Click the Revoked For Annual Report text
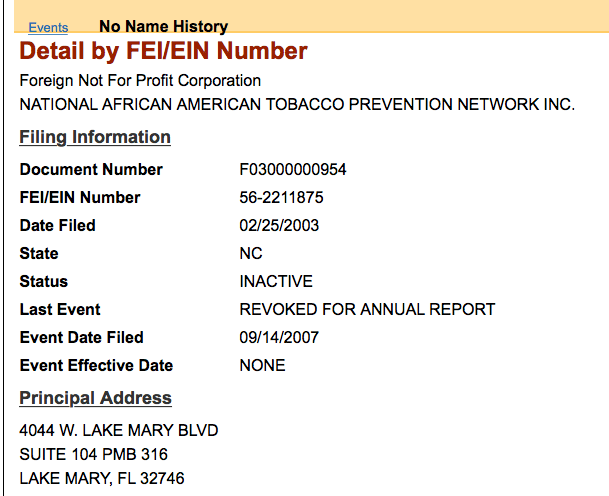The height and width of the screenshot is (496, 609). click(367, 309)
